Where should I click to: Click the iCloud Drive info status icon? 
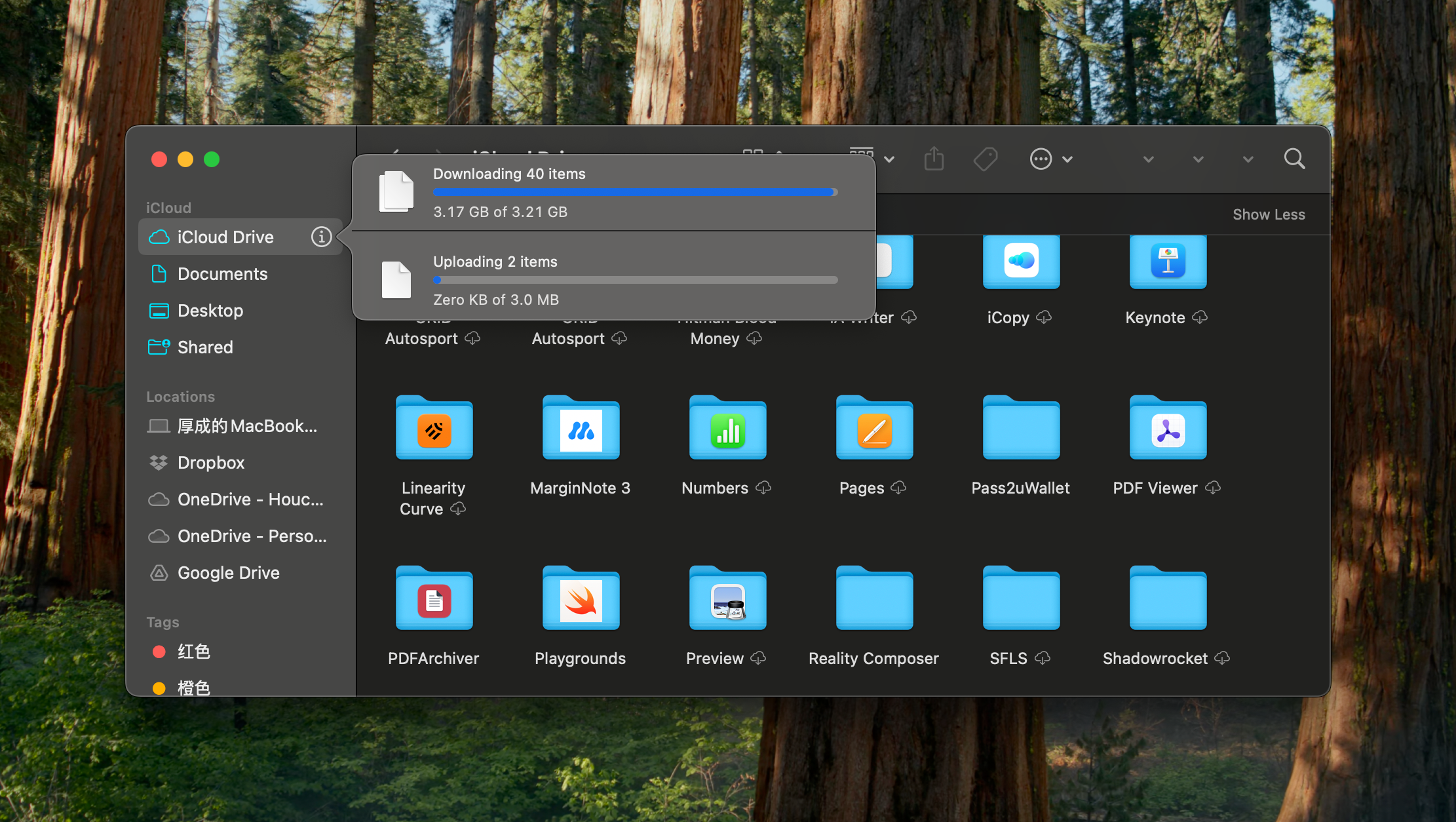[x=320, y=237]
